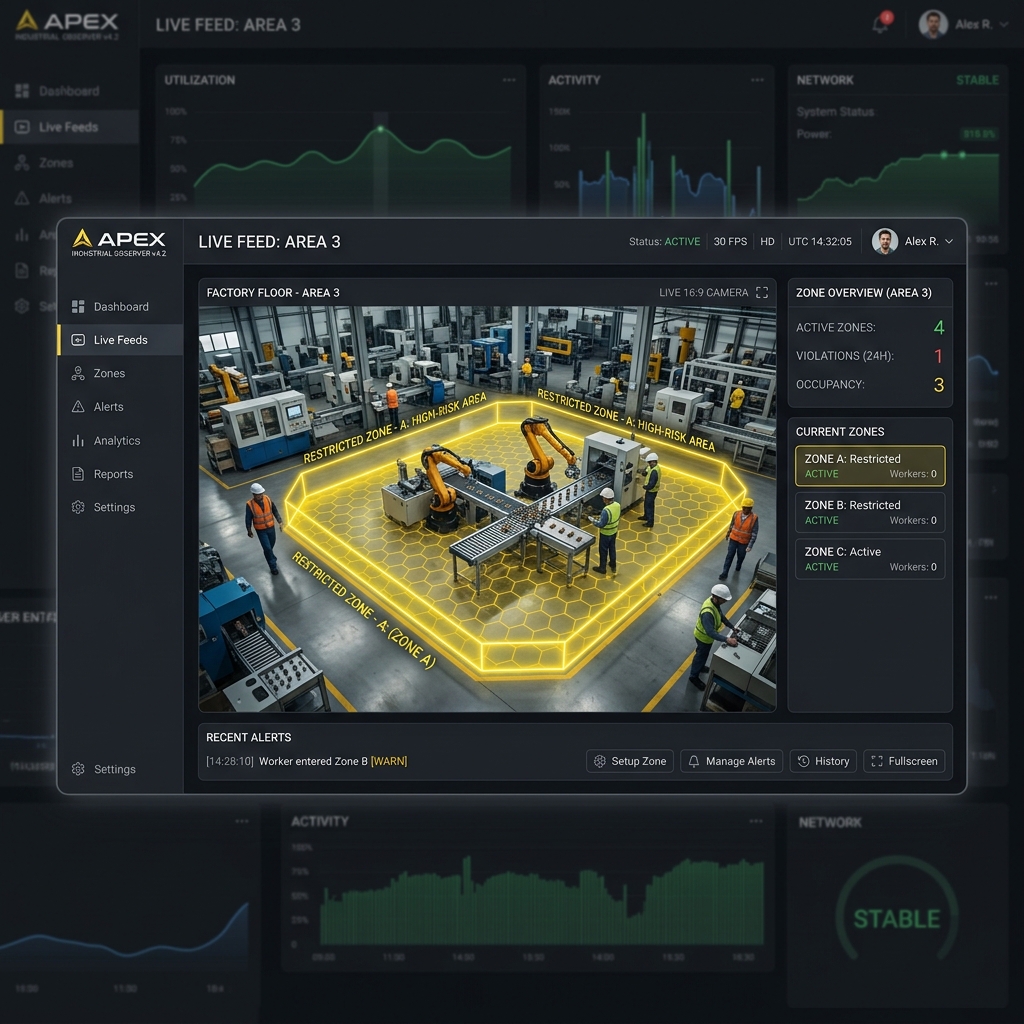Viewport: 1024px width, 1024px height.
Task: Click the OCCUPANCY value 3
Action: (x=939, y=385)
